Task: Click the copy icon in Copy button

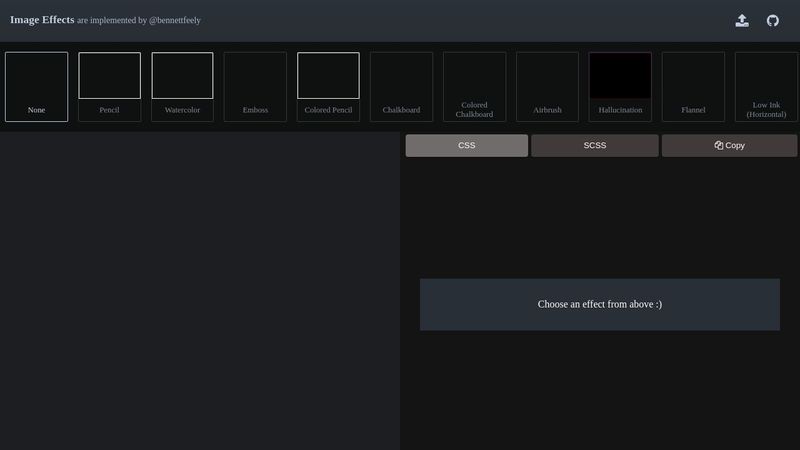Action: coord(719,146)
